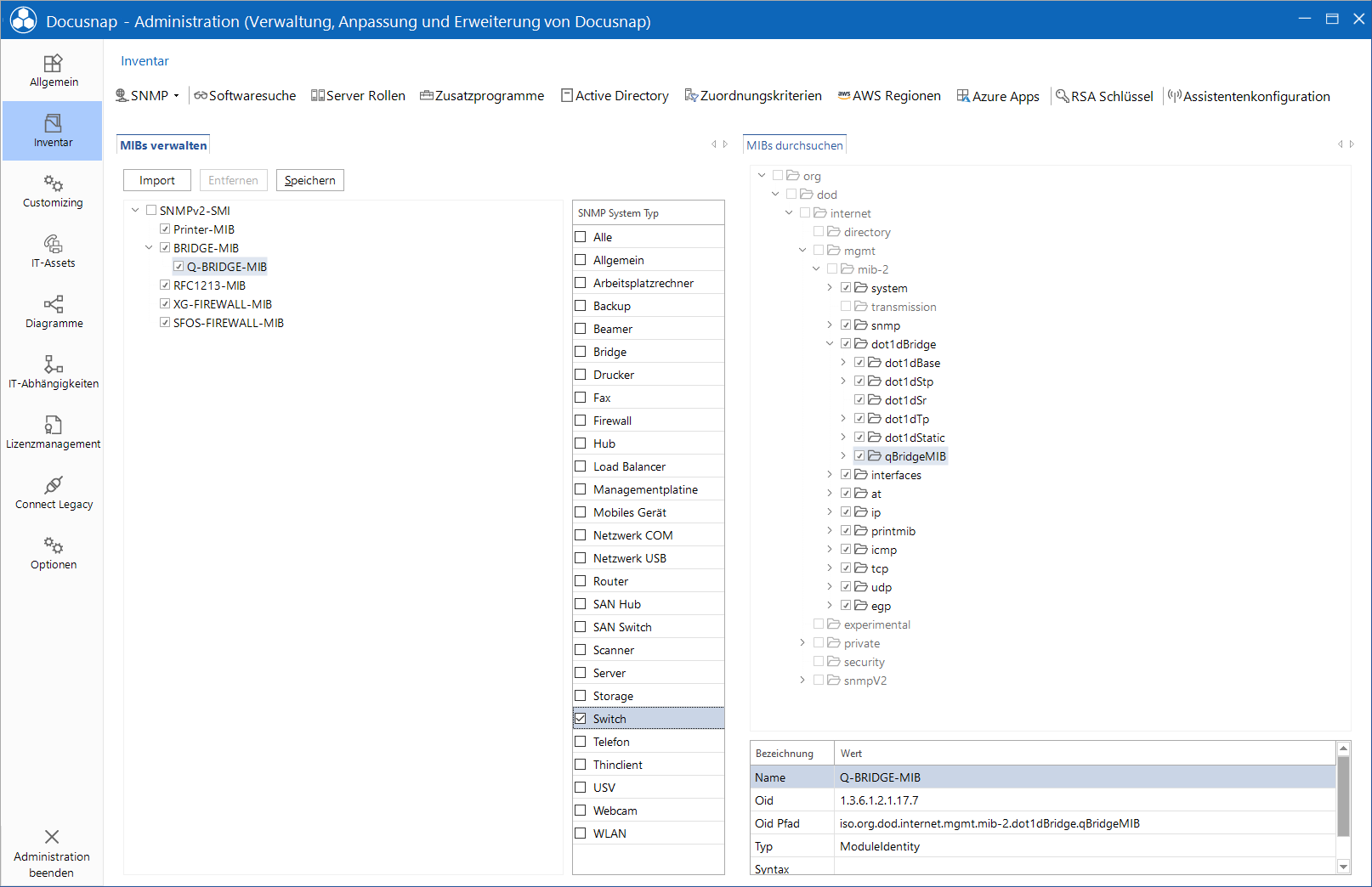The width and height of the screenshot is (1372, 887).
Task: Click the properties scrollbar up arrow
Action: [x=1344, y=748]
